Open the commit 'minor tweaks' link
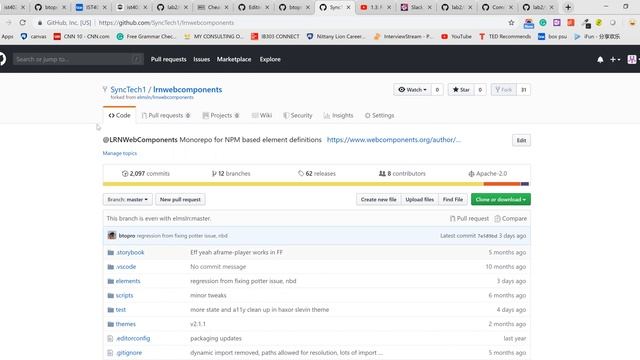The image size is (640, 360). (x=208, y=295)
